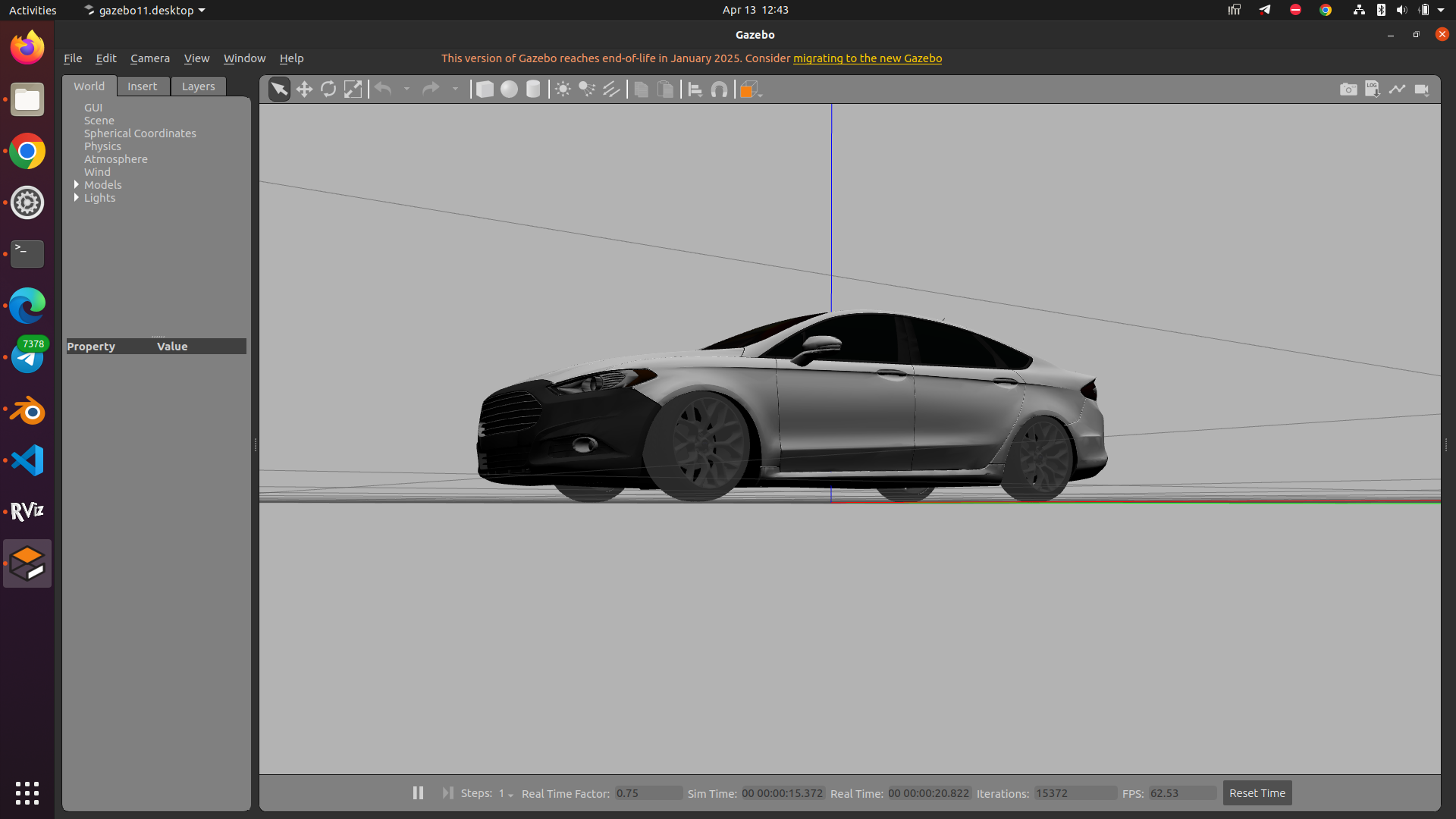
Task: Click the Reset Time button
Action: pos(1257,793)
